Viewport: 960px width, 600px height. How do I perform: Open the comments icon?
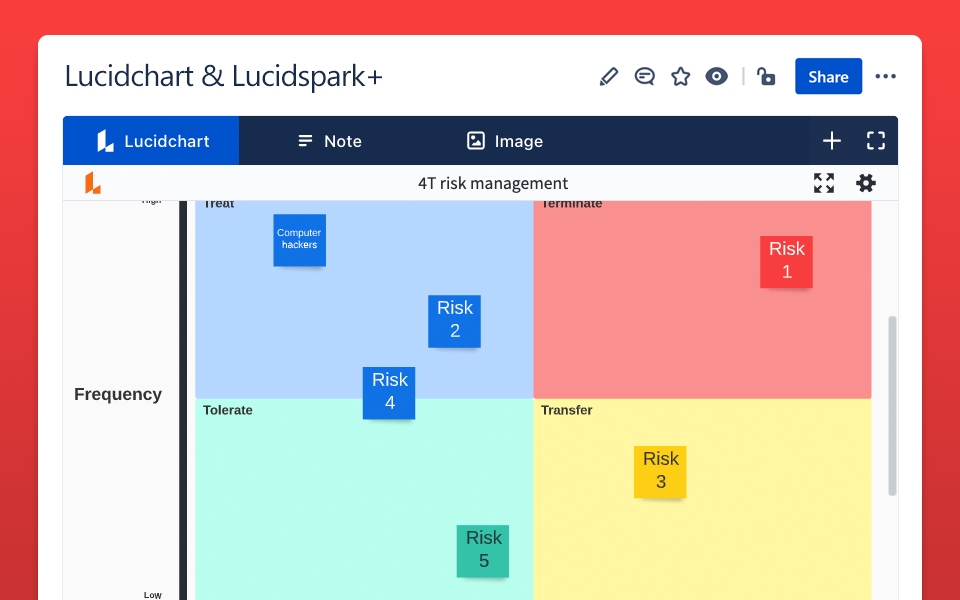(x=645, y=77)
